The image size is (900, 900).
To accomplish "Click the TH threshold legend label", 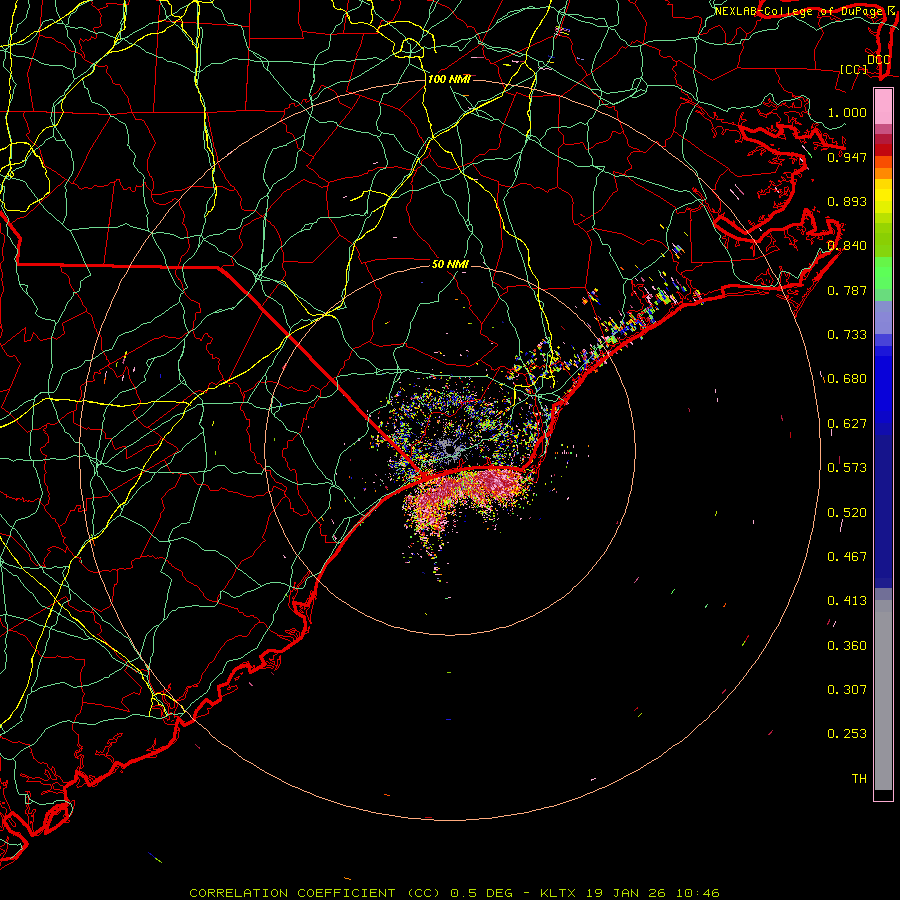I will 859,778.
